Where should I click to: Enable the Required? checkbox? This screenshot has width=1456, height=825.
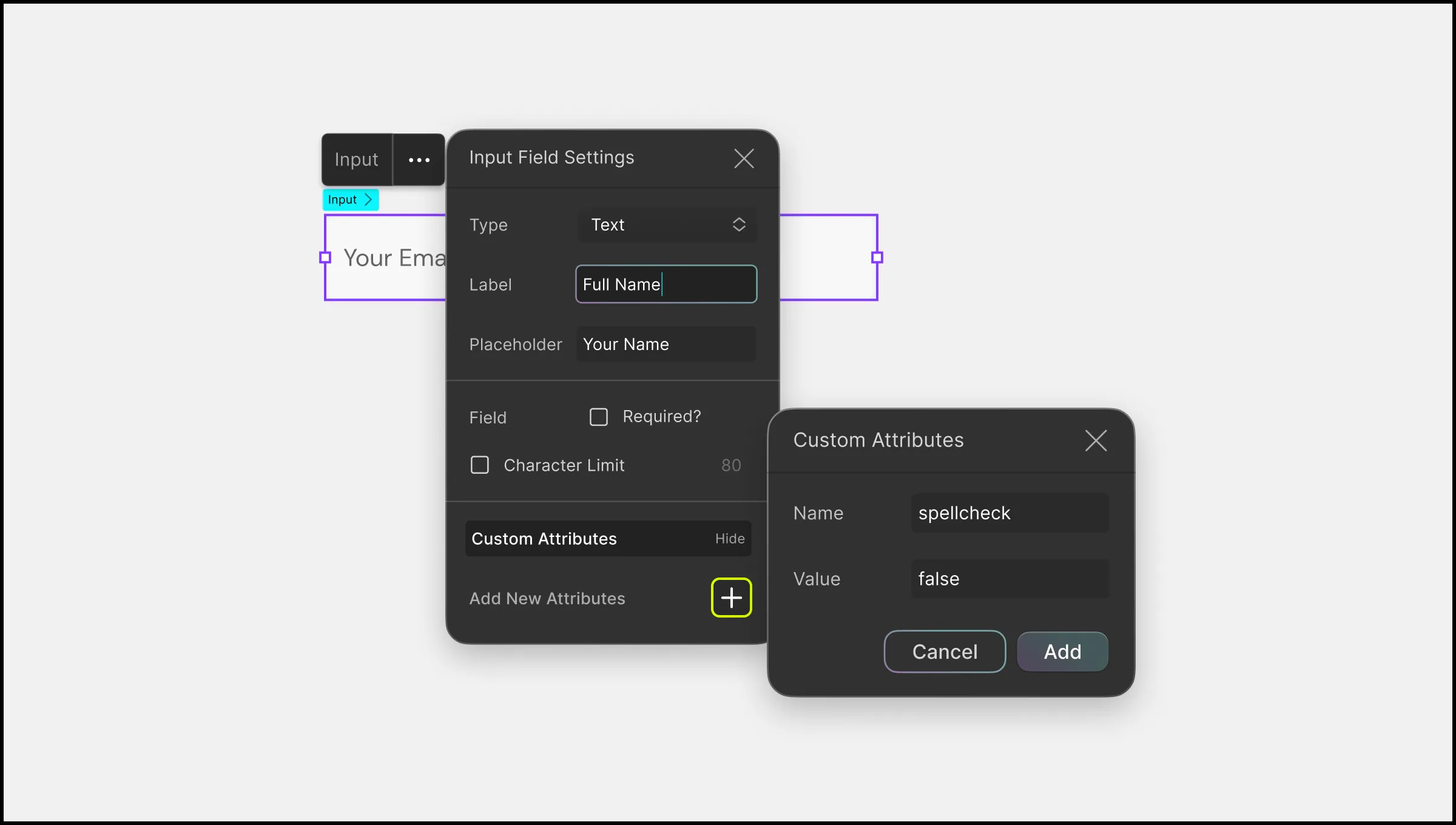[x=599, y=417]
